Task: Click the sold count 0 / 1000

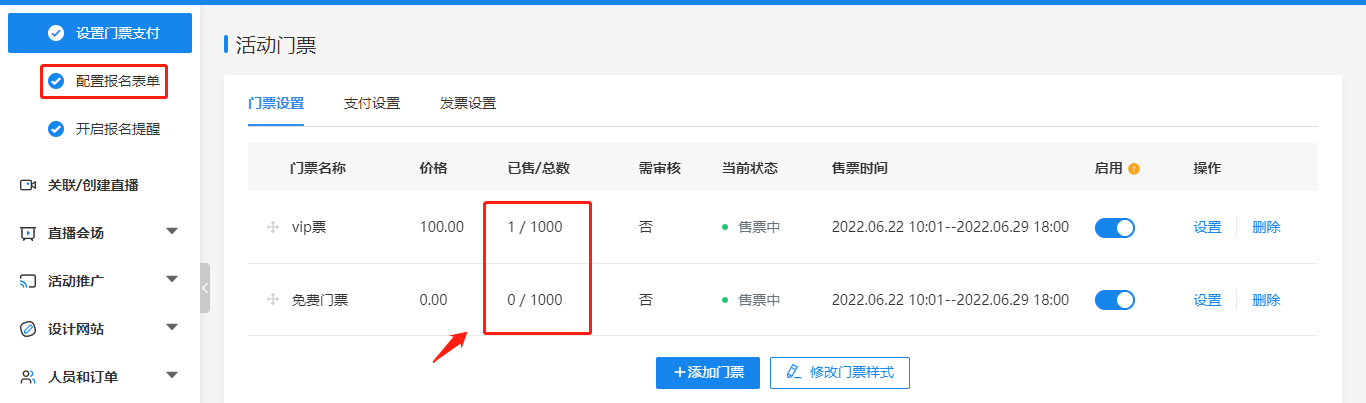Action: (x=535, y=299)
